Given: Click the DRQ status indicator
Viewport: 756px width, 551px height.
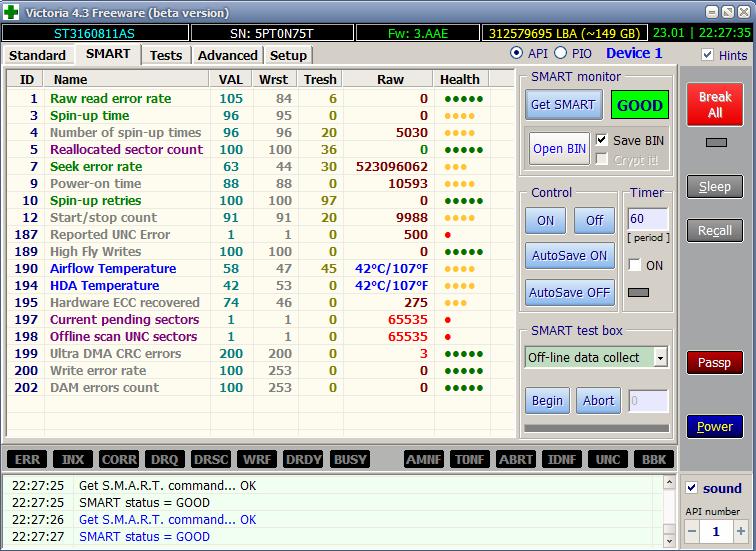Looking at the screenshot, I should pos(165,459).
